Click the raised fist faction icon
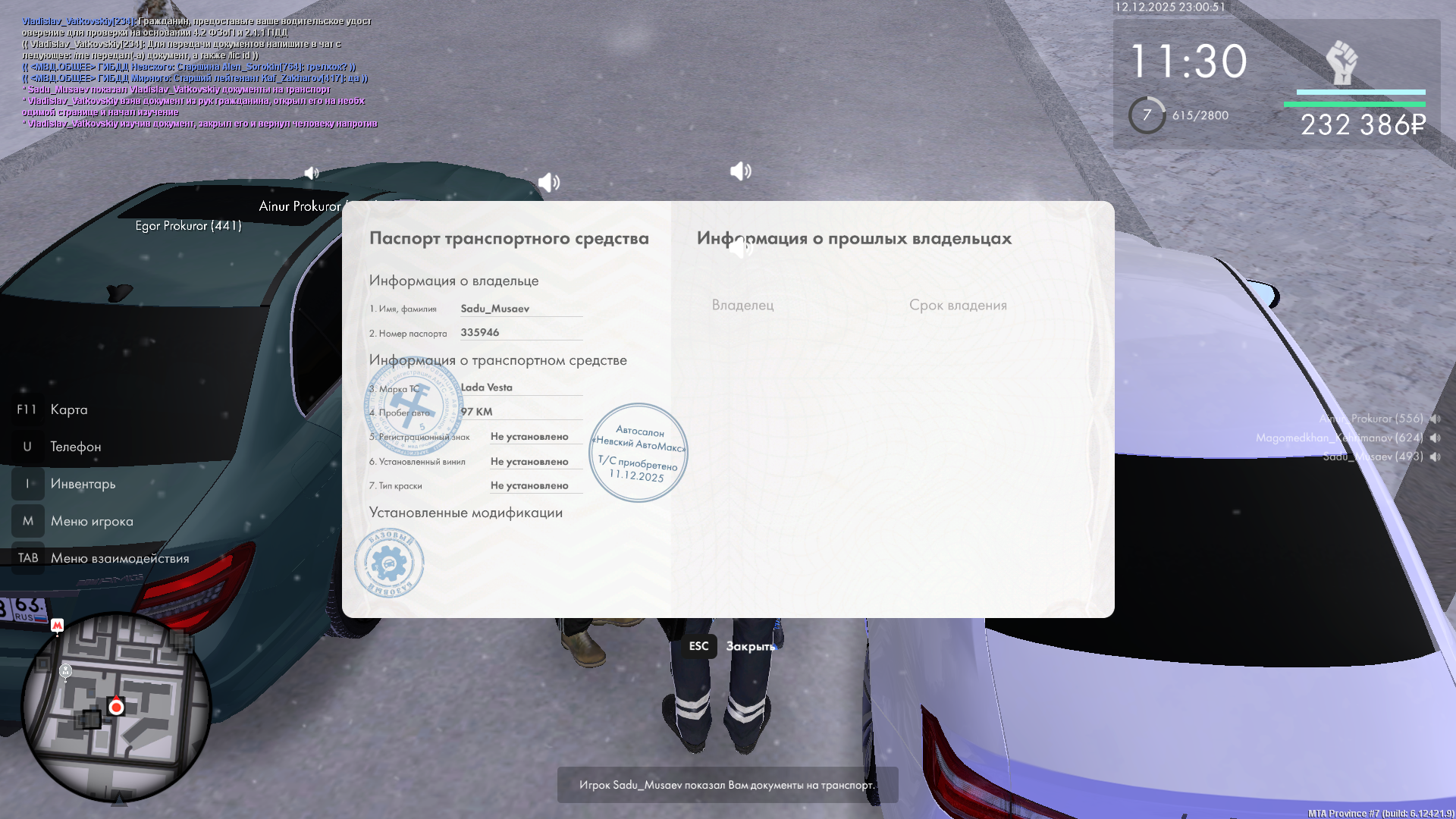Screen dimensions: 1456x819 pos(1341,62)
